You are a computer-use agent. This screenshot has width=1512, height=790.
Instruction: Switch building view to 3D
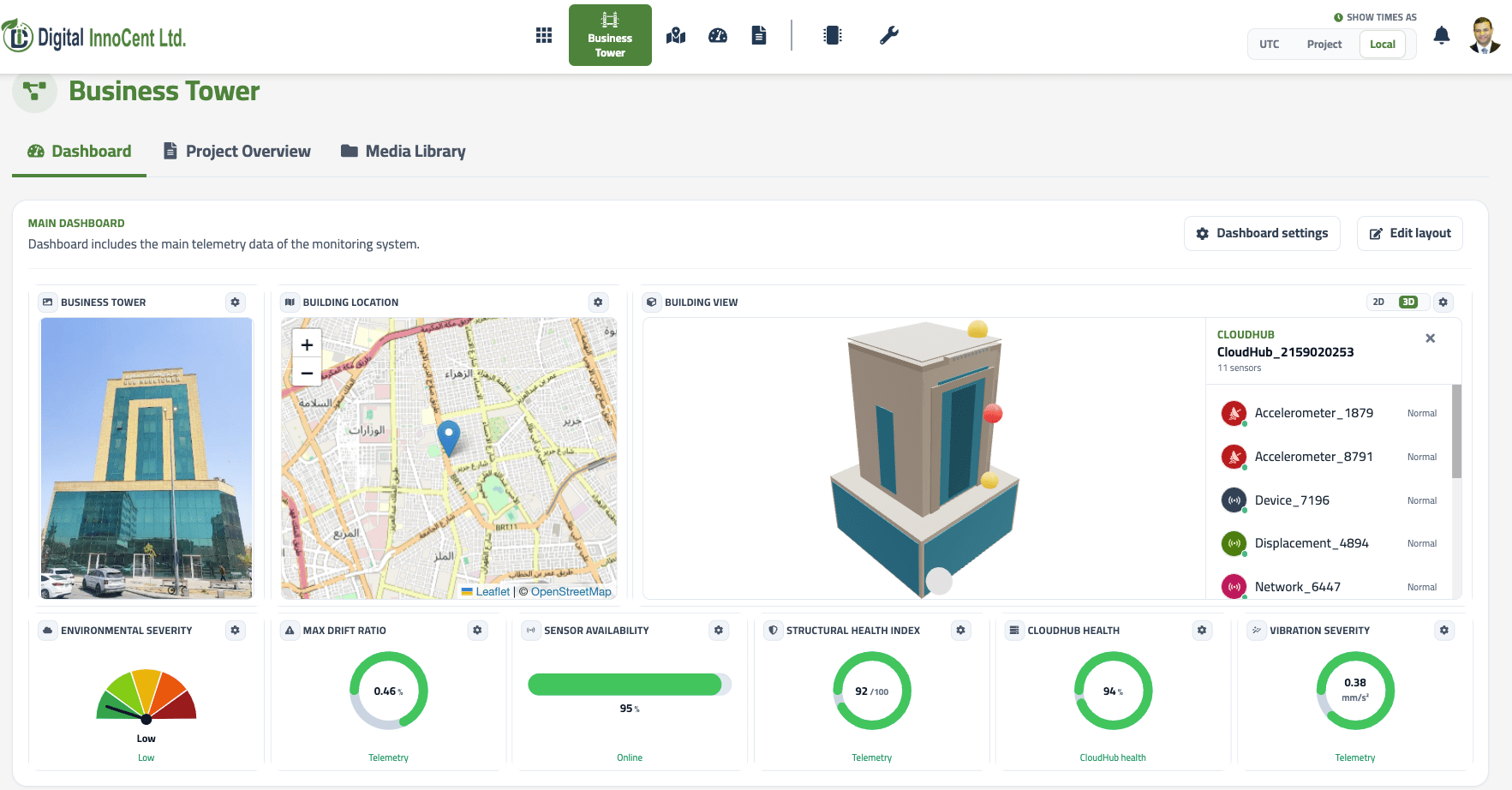(1408, 302)
